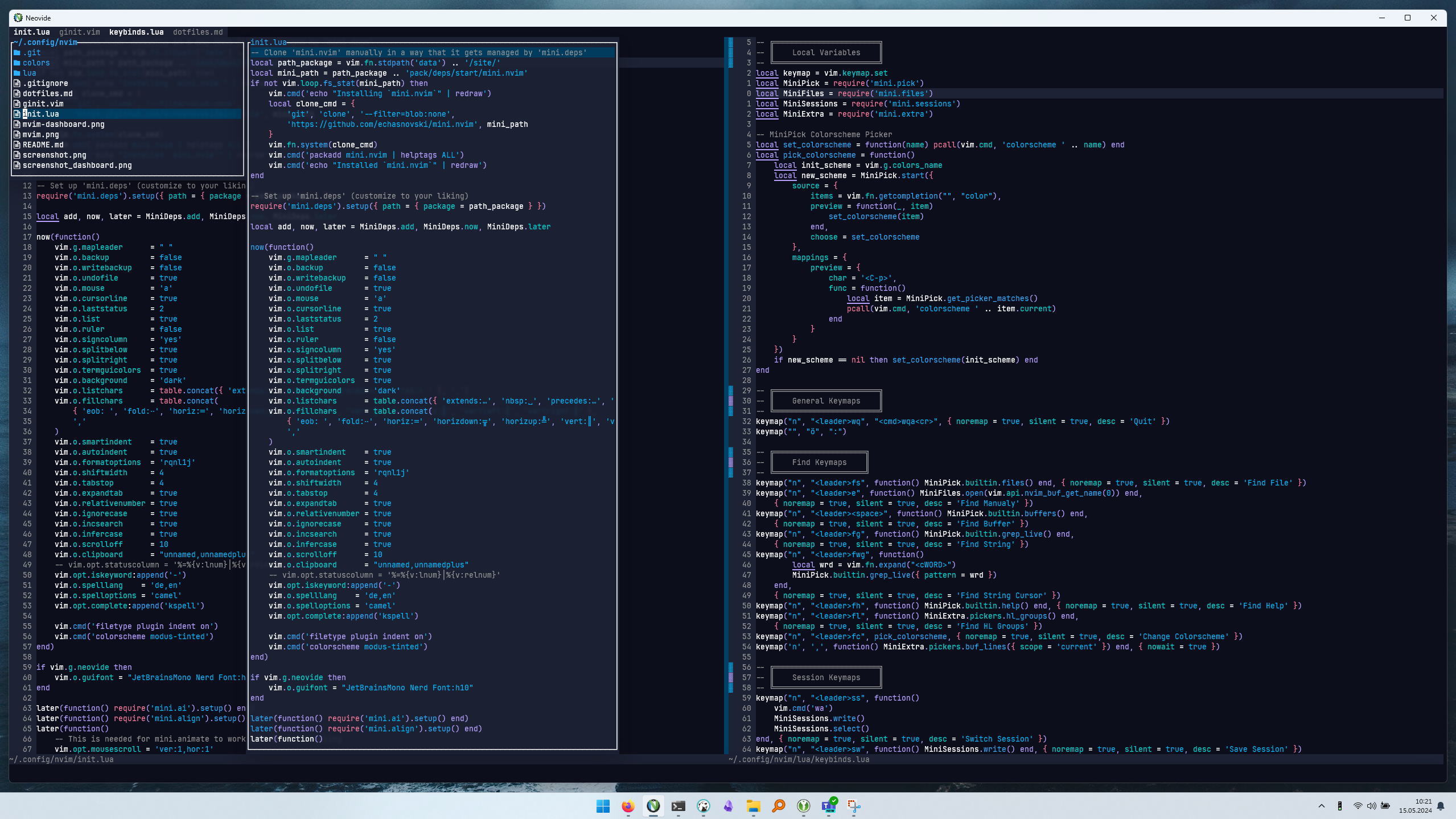Open the .git folder in file explorer
The height and width of the screenshot is (819, 1456).
31,53
